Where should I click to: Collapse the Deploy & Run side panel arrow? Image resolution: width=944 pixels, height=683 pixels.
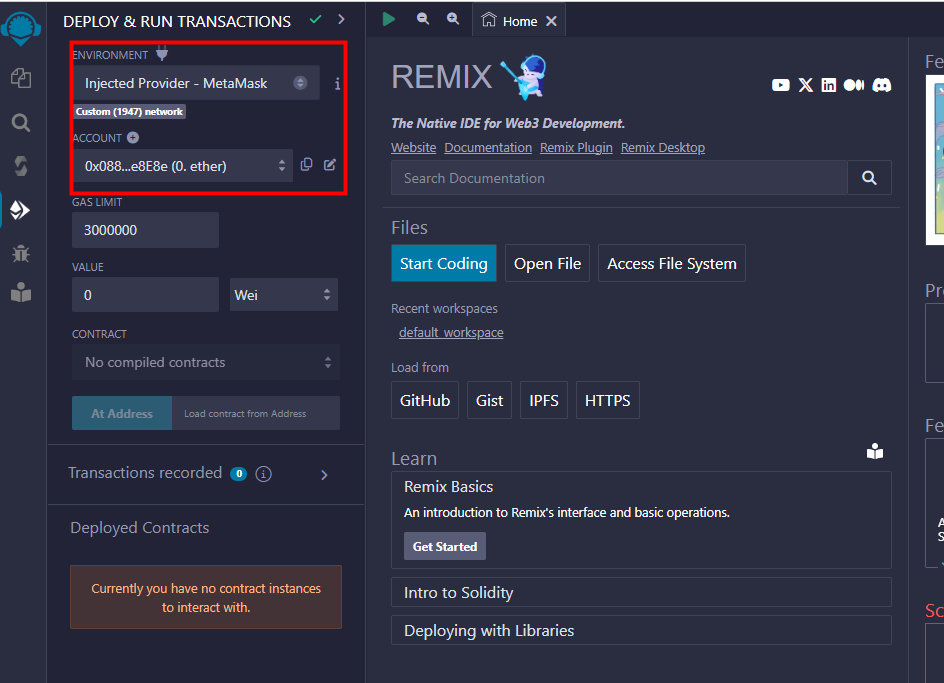point(341,19)
